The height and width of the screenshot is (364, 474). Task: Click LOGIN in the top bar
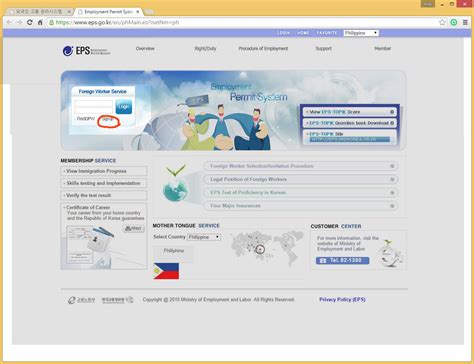[284, 33]
